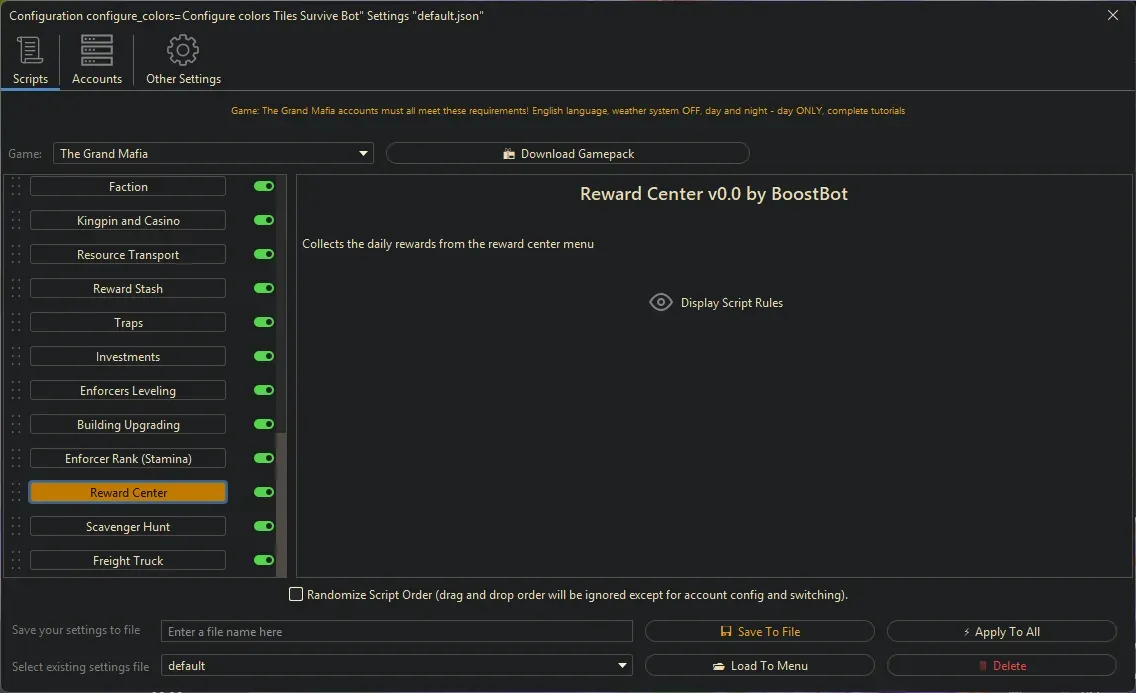Viewport: 1136px width, 693px height.
Task: Click the drag handle beside Investments
Action: pyautogui.click(x=16, y=357)
